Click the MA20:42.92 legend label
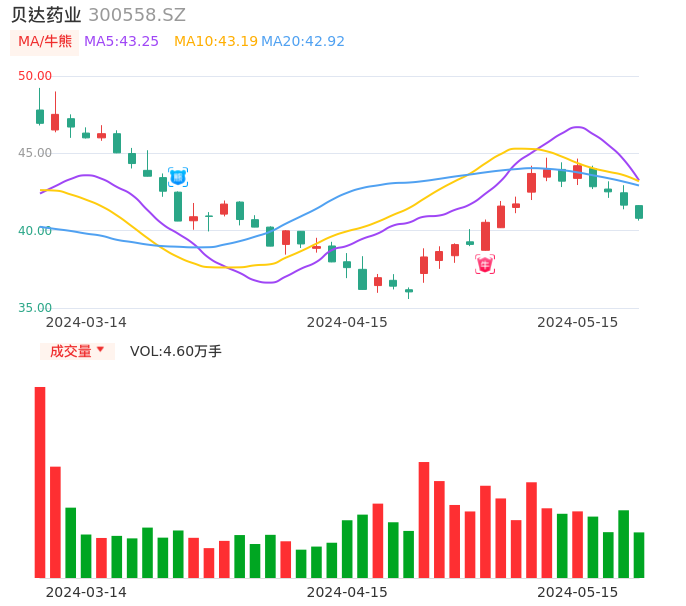The height and width of the screenshot is (606, 686). pos(303,42)
